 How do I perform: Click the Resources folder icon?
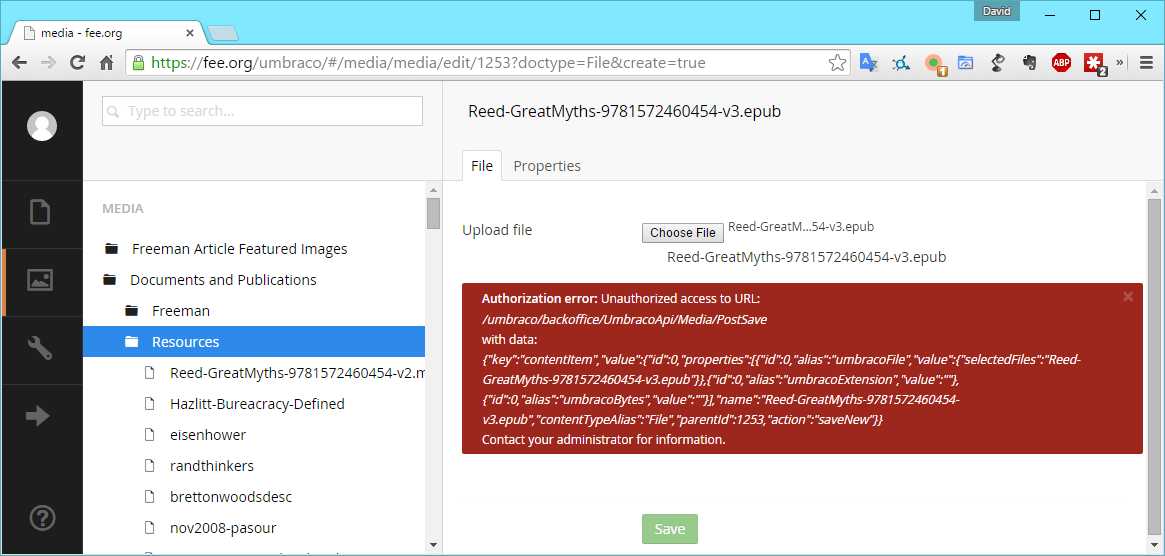click(132, 342)
